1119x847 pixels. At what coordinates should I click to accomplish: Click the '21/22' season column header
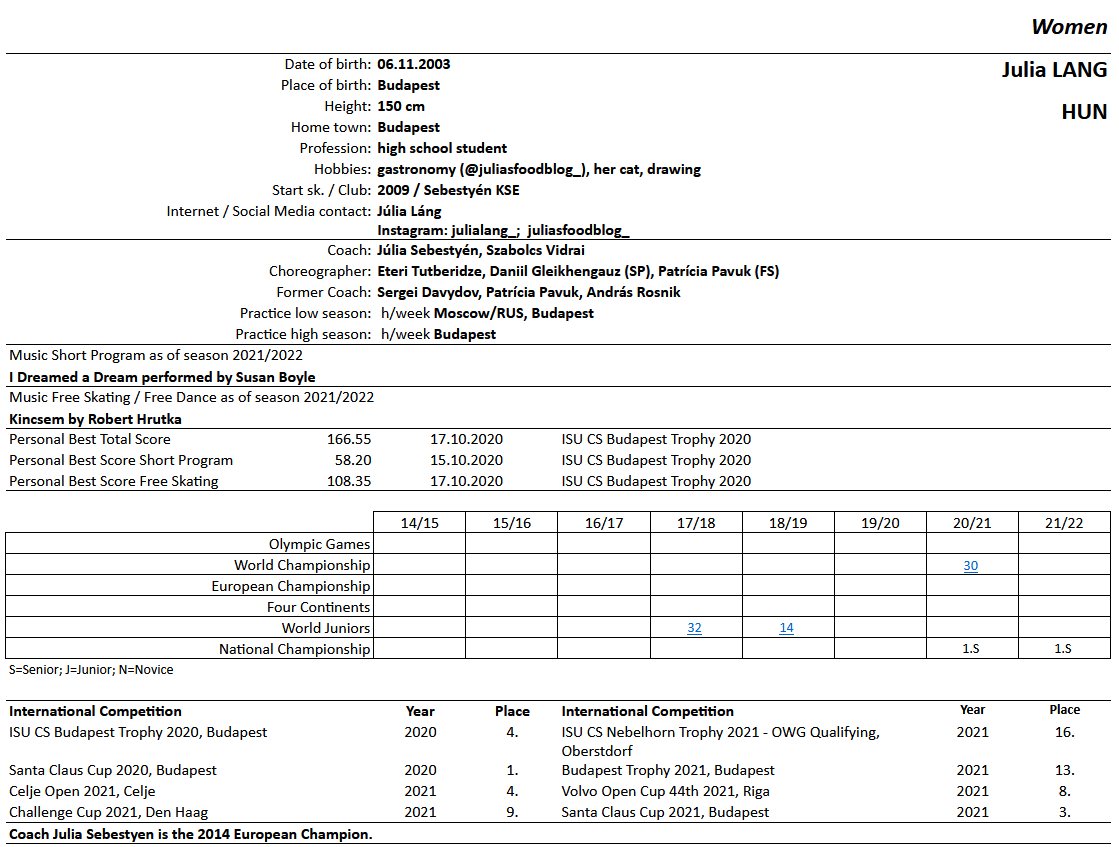pos(1064,523)
